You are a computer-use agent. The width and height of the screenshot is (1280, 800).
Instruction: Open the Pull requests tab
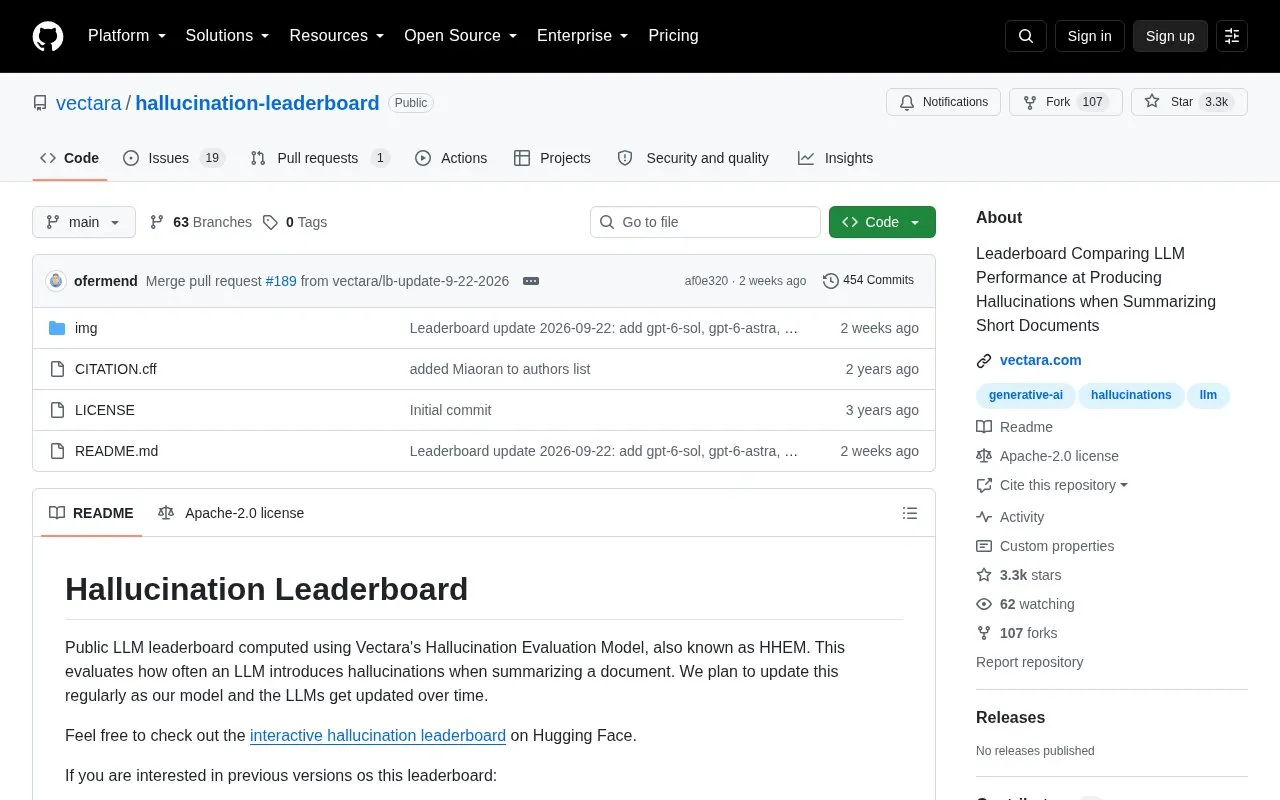(320, 158)
